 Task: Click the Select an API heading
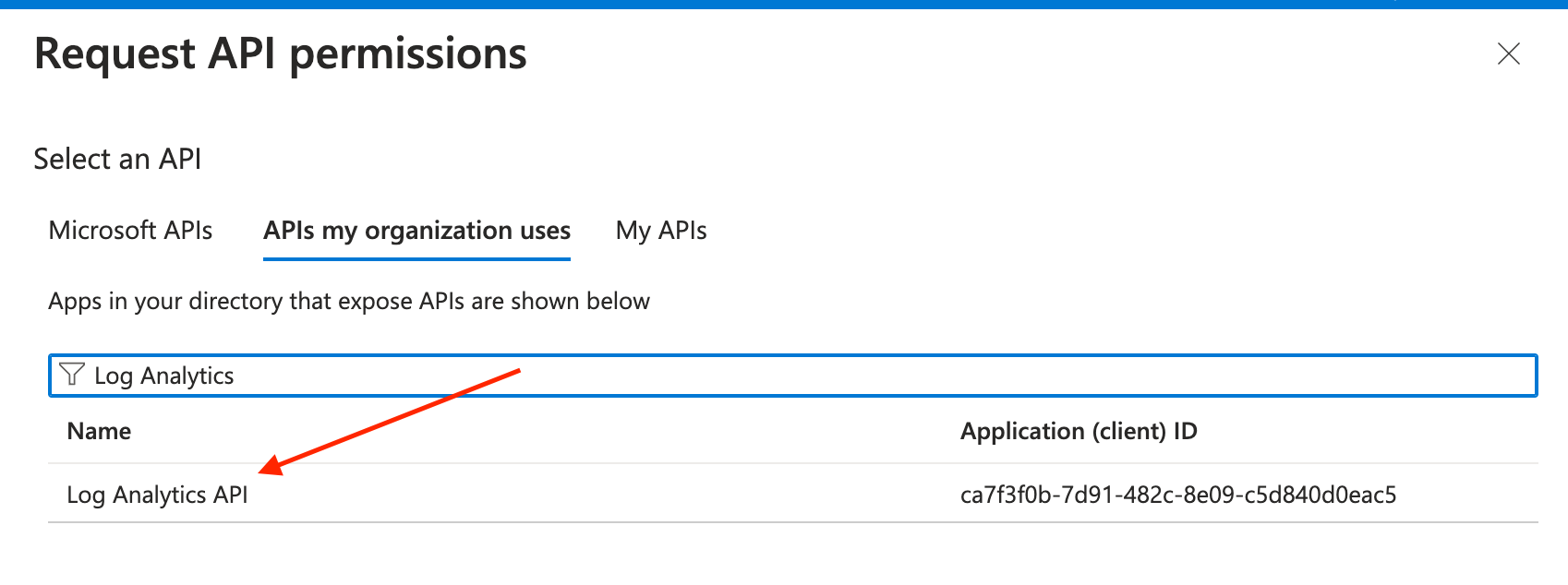pos(117,159)
